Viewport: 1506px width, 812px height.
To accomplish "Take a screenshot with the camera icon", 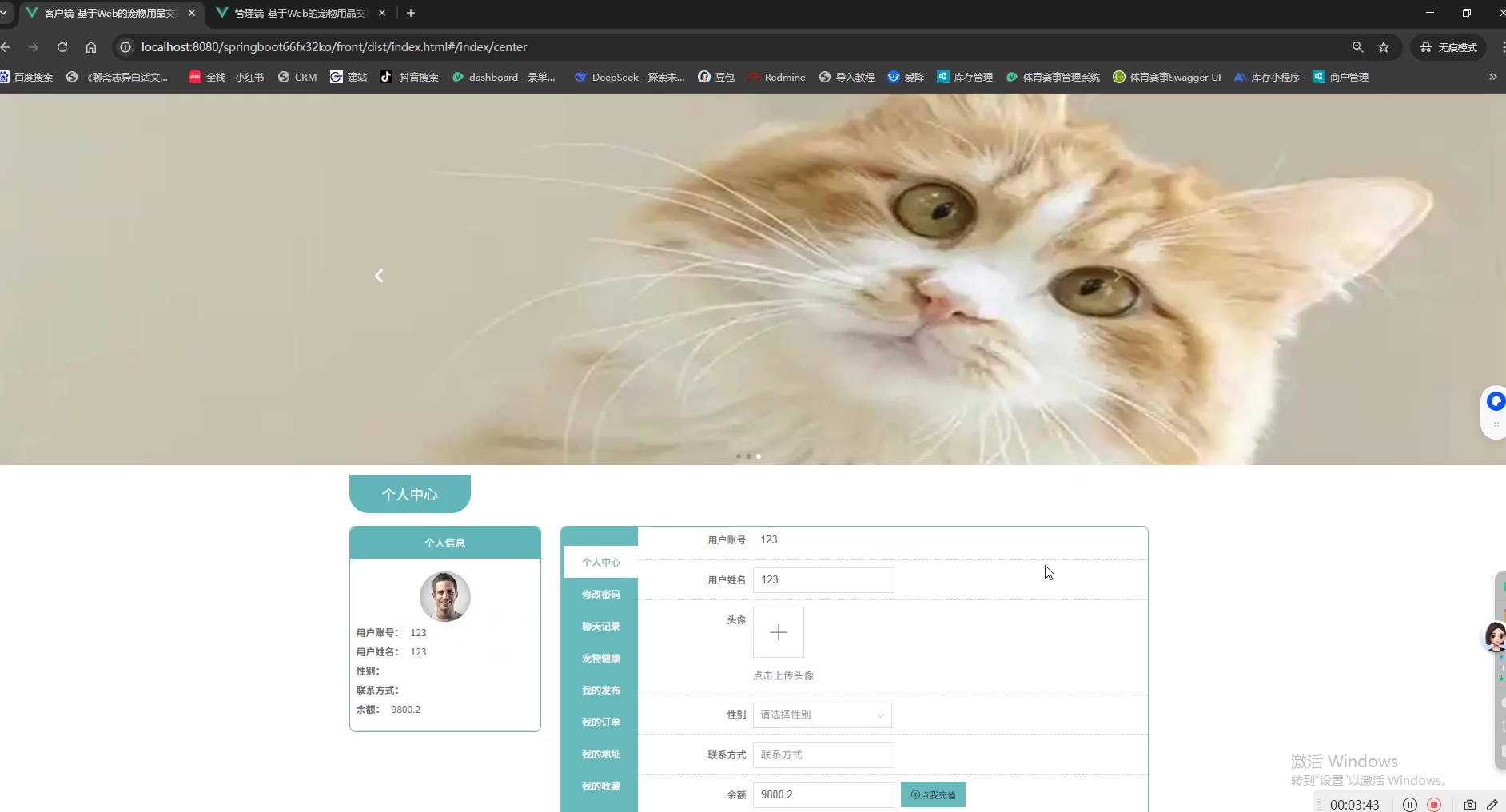I will coord(1469,804).
